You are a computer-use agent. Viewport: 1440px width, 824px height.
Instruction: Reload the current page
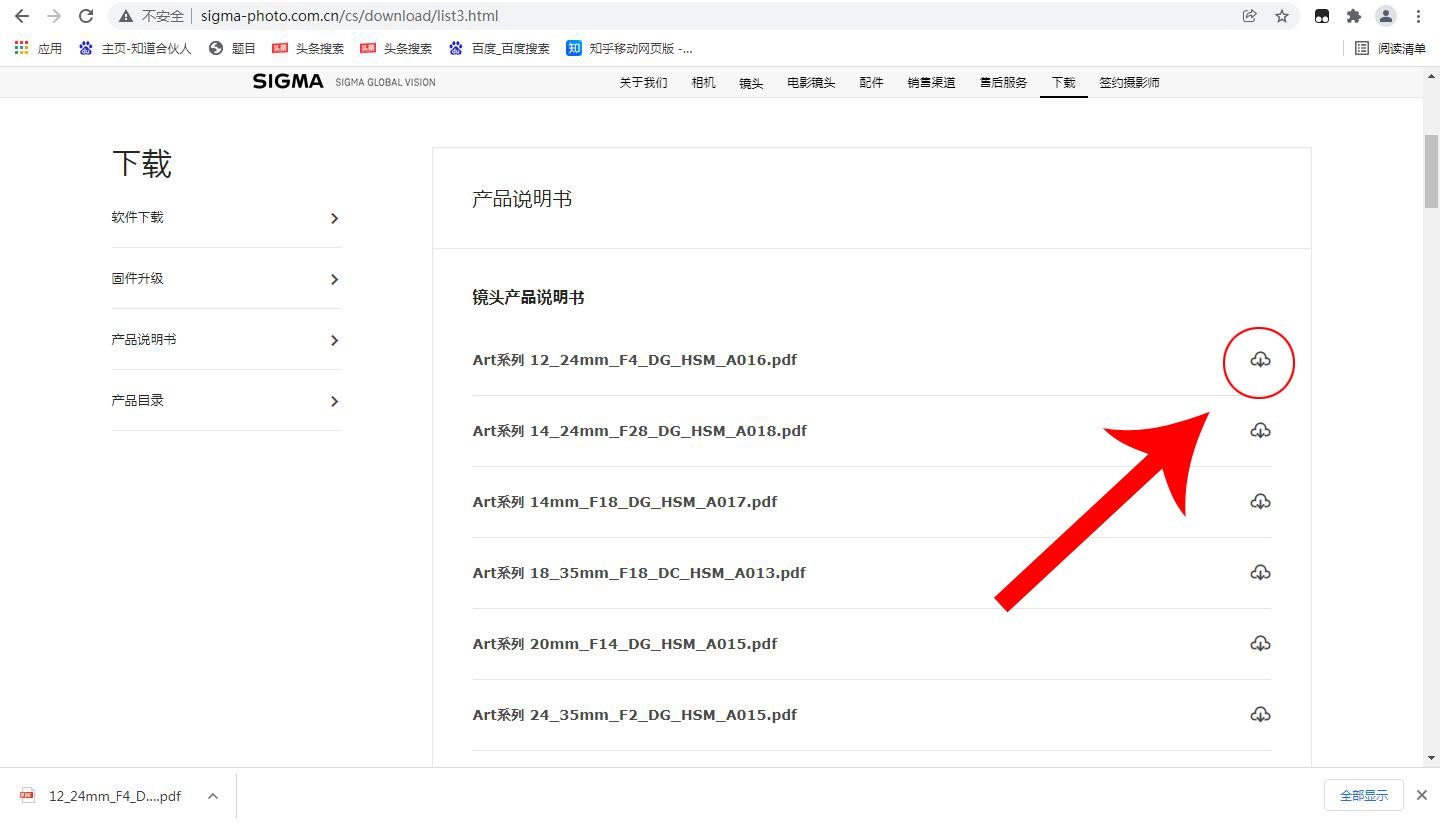(85, 16)
